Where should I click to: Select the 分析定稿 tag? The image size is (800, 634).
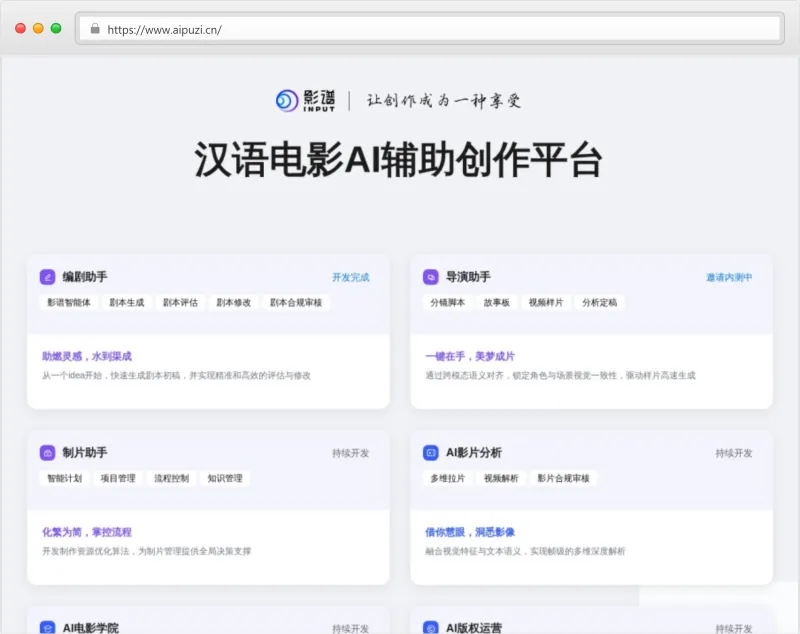tap(599, 302)
